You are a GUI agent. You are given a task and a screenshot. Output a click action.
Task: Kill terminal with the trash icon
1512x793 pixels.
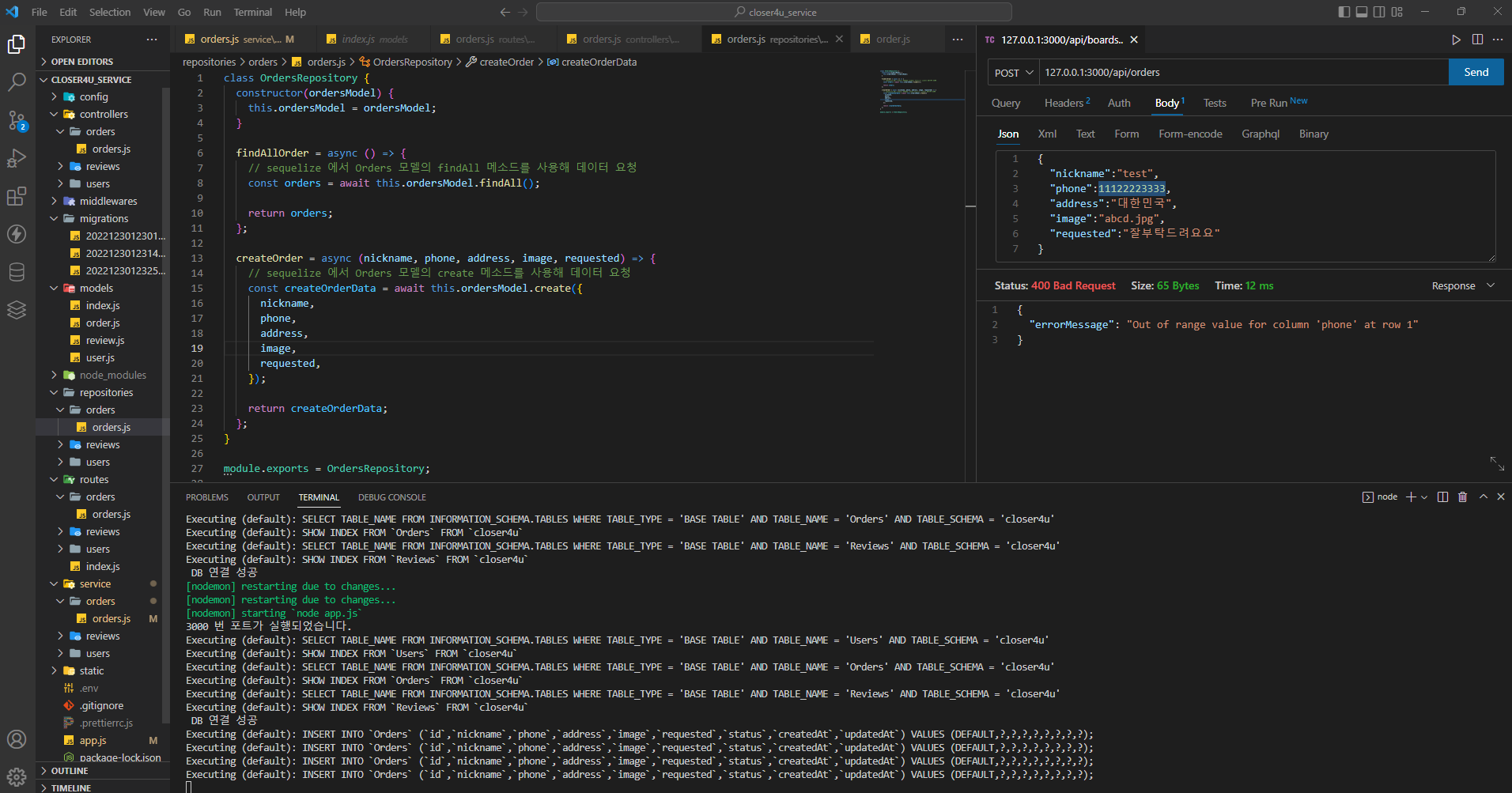coord(1462,497)
